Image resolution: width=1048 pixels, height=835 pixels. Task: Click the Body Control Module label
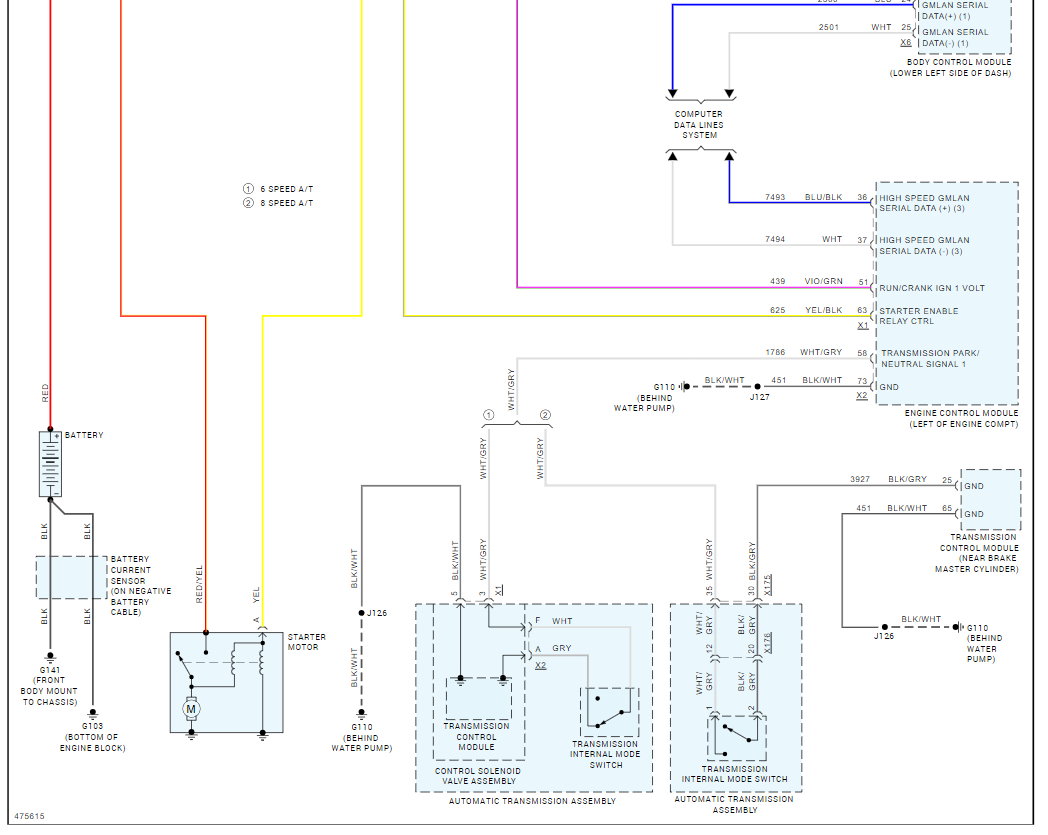(958, 62)
